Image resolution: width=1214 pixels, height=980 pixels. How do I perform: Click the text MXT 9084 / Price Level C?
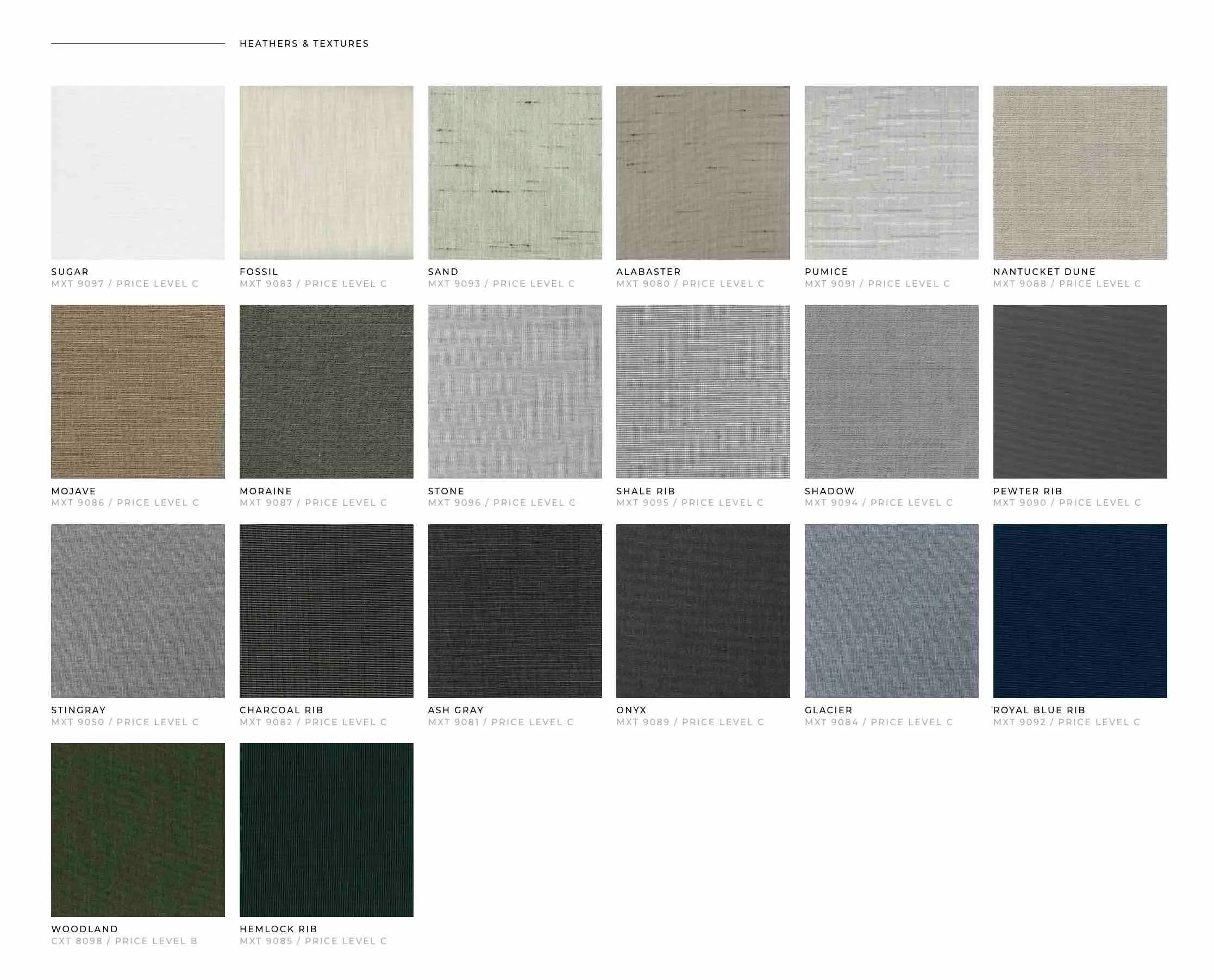(879, 722)
